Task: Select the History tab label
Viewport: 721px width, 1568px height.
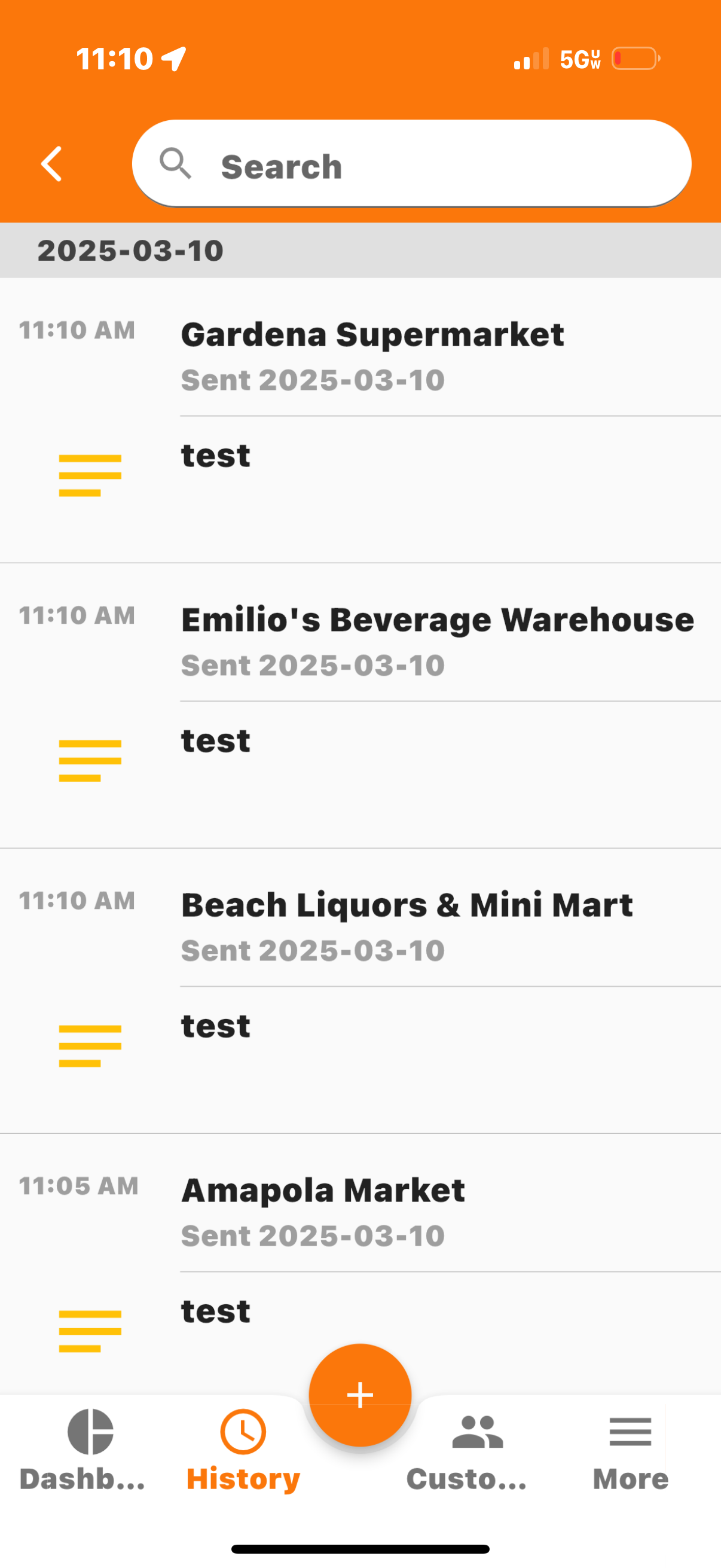Action: pyautogui.click(x=243, y=1479)
